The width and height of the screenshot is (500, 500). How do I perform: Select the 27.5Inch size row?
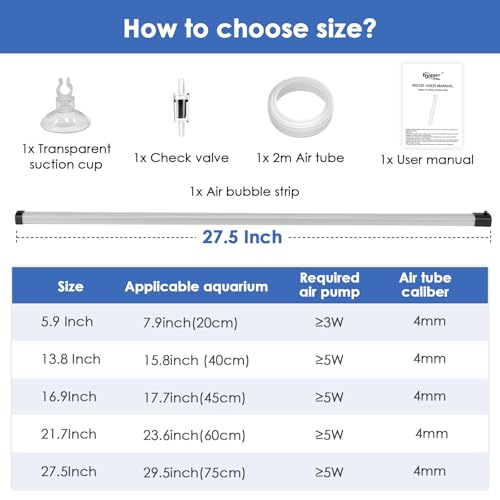250,472
